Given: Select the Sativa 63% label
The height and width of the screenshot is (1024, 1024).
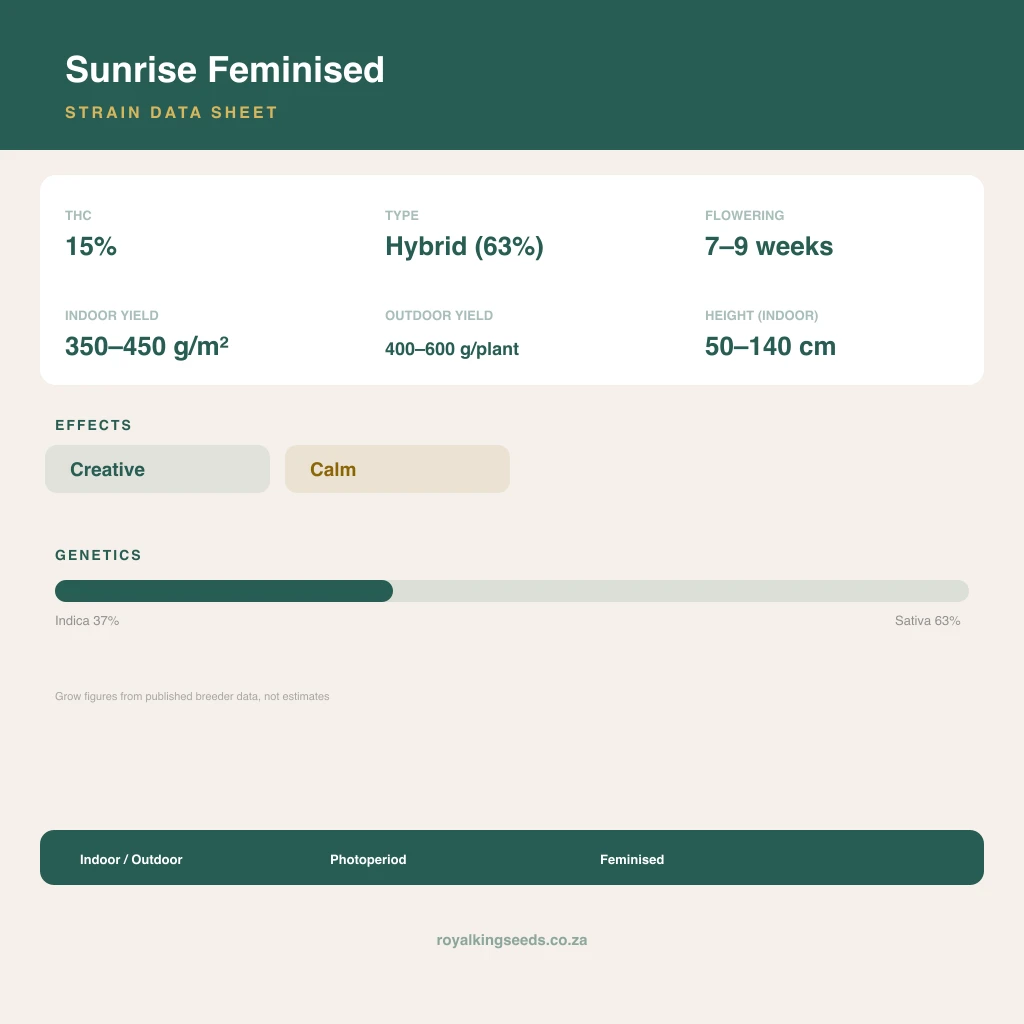Looking at the screenshot, I should pyautogui.click(x=927, y=620).
